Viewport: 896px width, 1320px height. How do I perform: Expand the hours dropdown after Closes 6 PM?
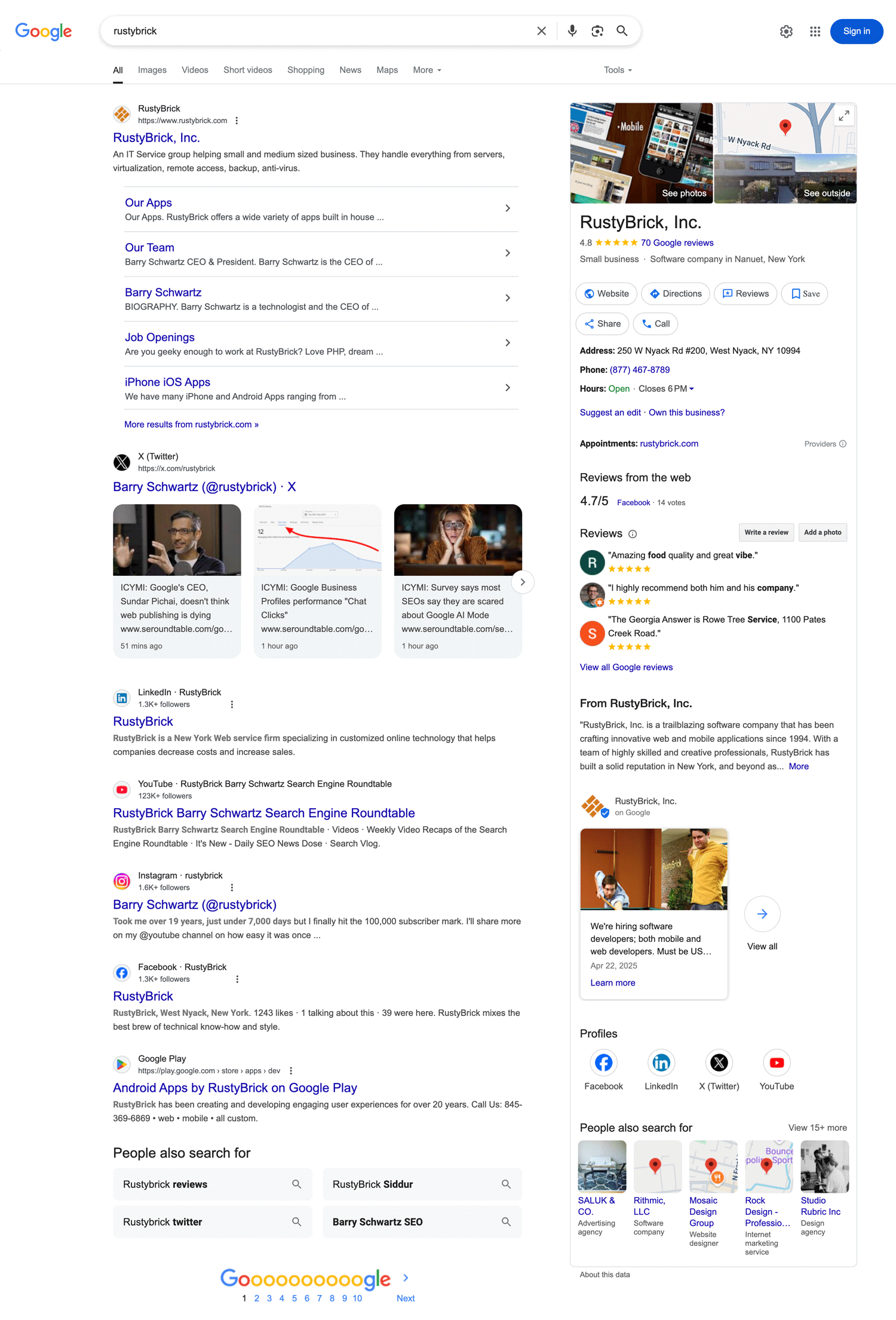point(692,389)
